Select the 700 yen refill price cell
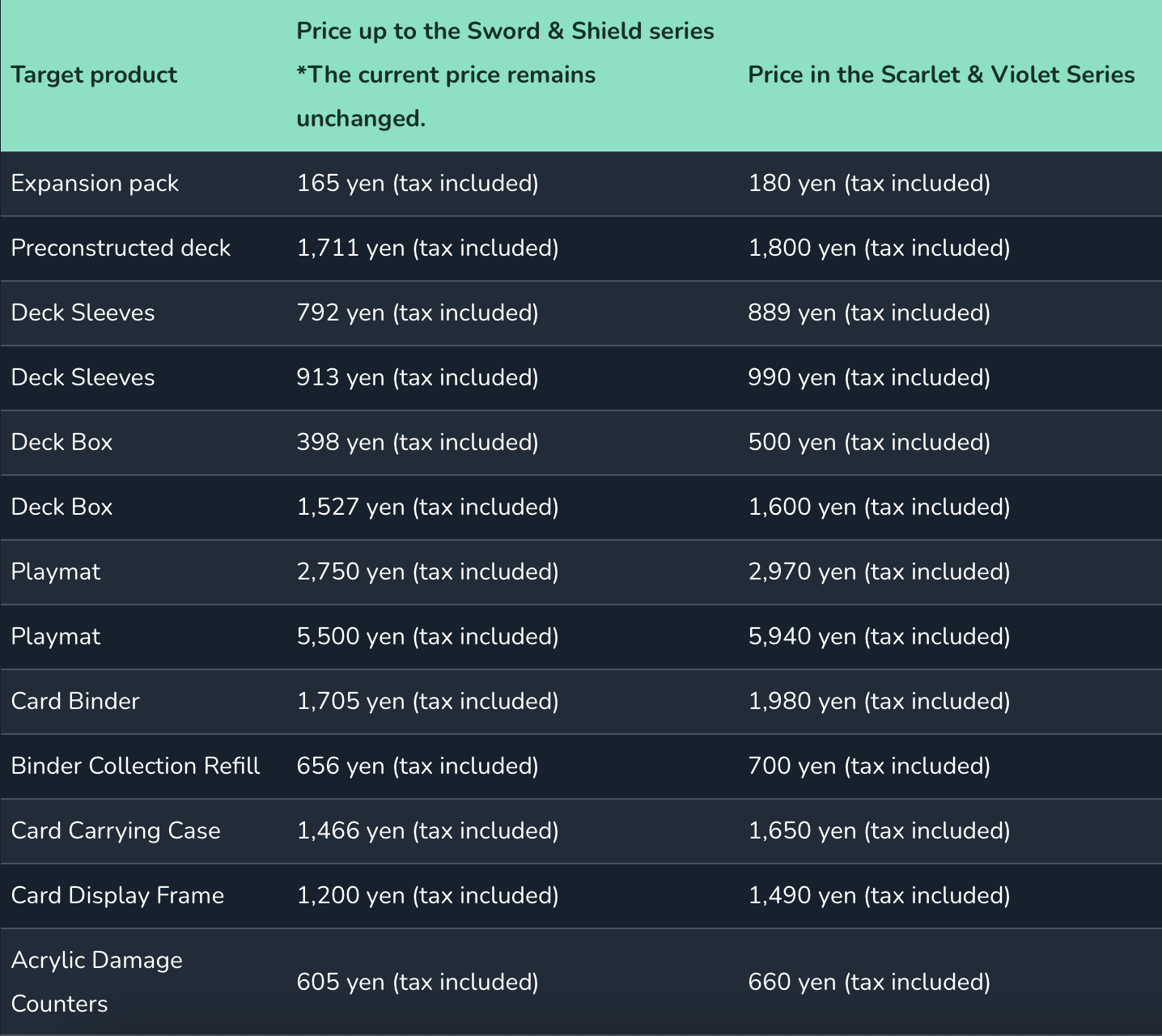Viewport: 1162px width, 1036px height. click(868, 766)
